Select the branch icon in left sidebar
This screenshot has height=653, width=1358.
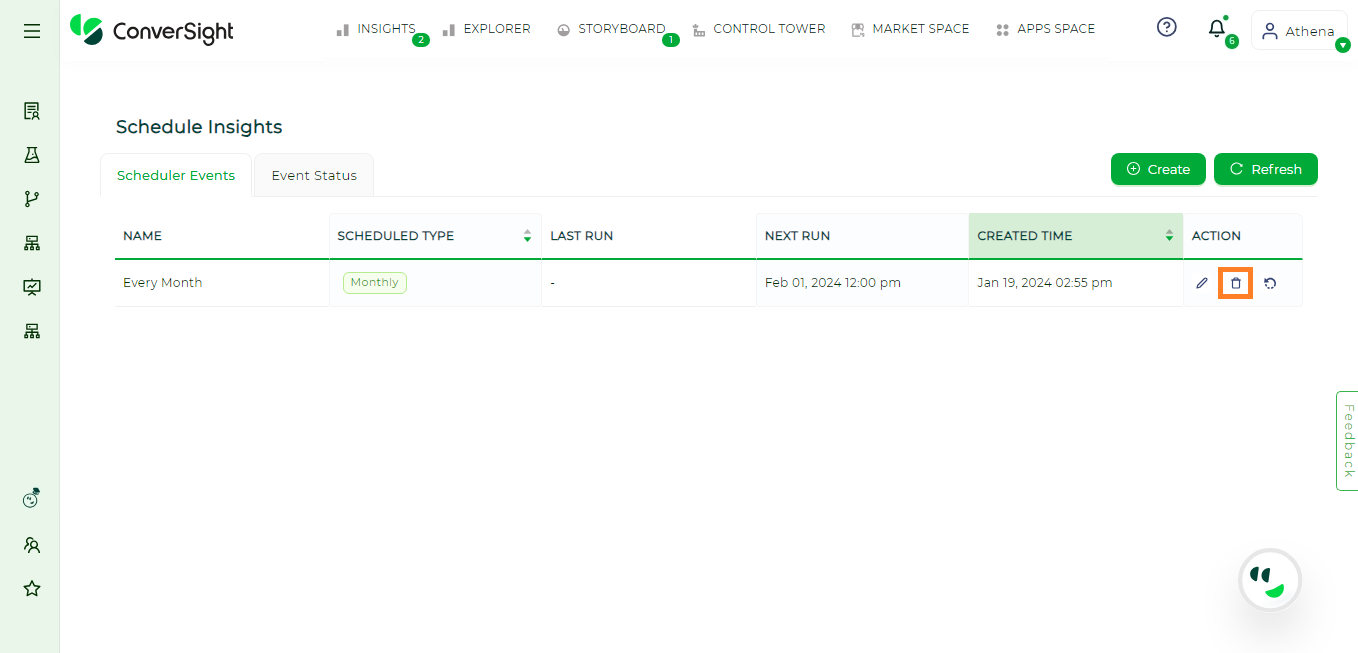pyautogui.click(x=32, y=199)
